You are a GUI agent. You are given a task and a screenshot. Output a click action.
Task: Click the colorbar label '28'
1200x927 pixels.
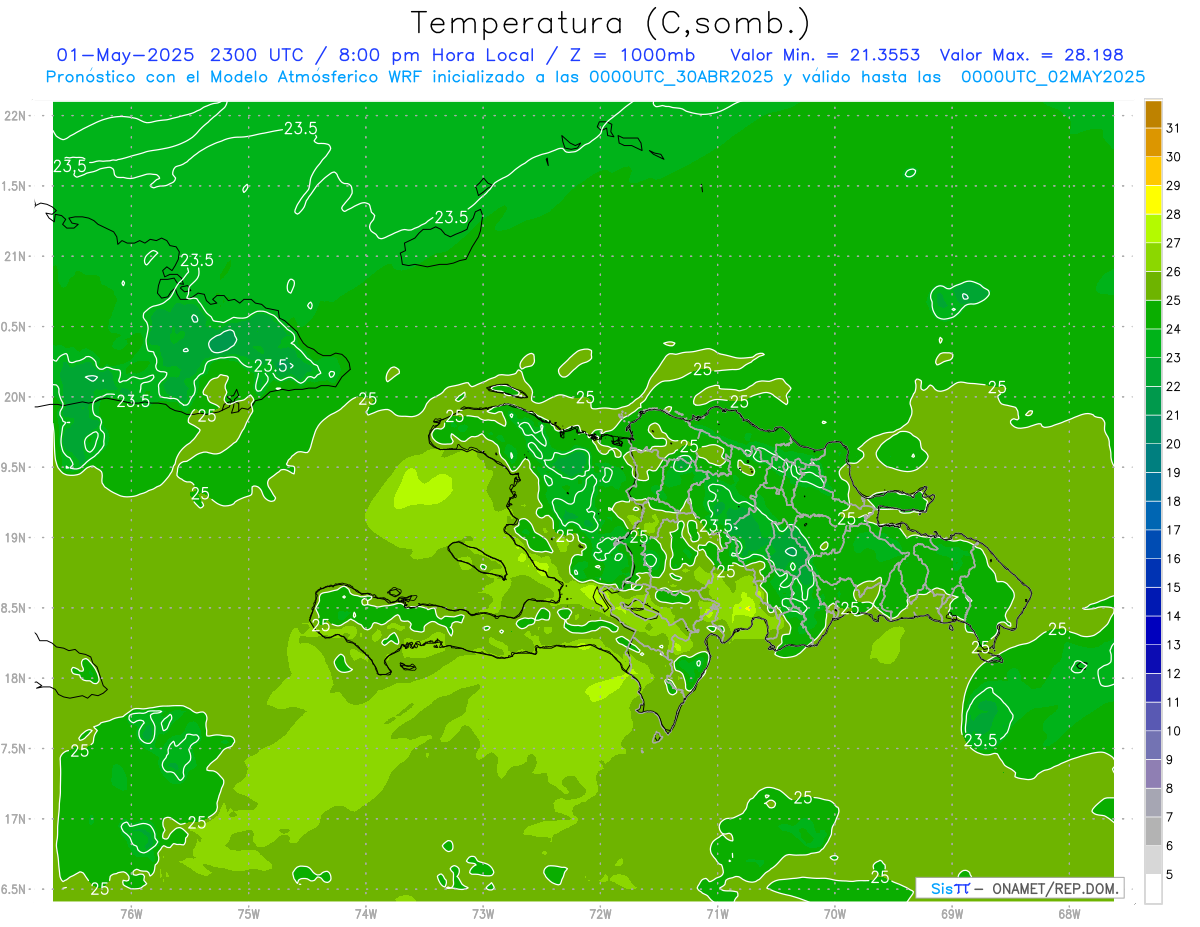click(x=1173, y=214)
